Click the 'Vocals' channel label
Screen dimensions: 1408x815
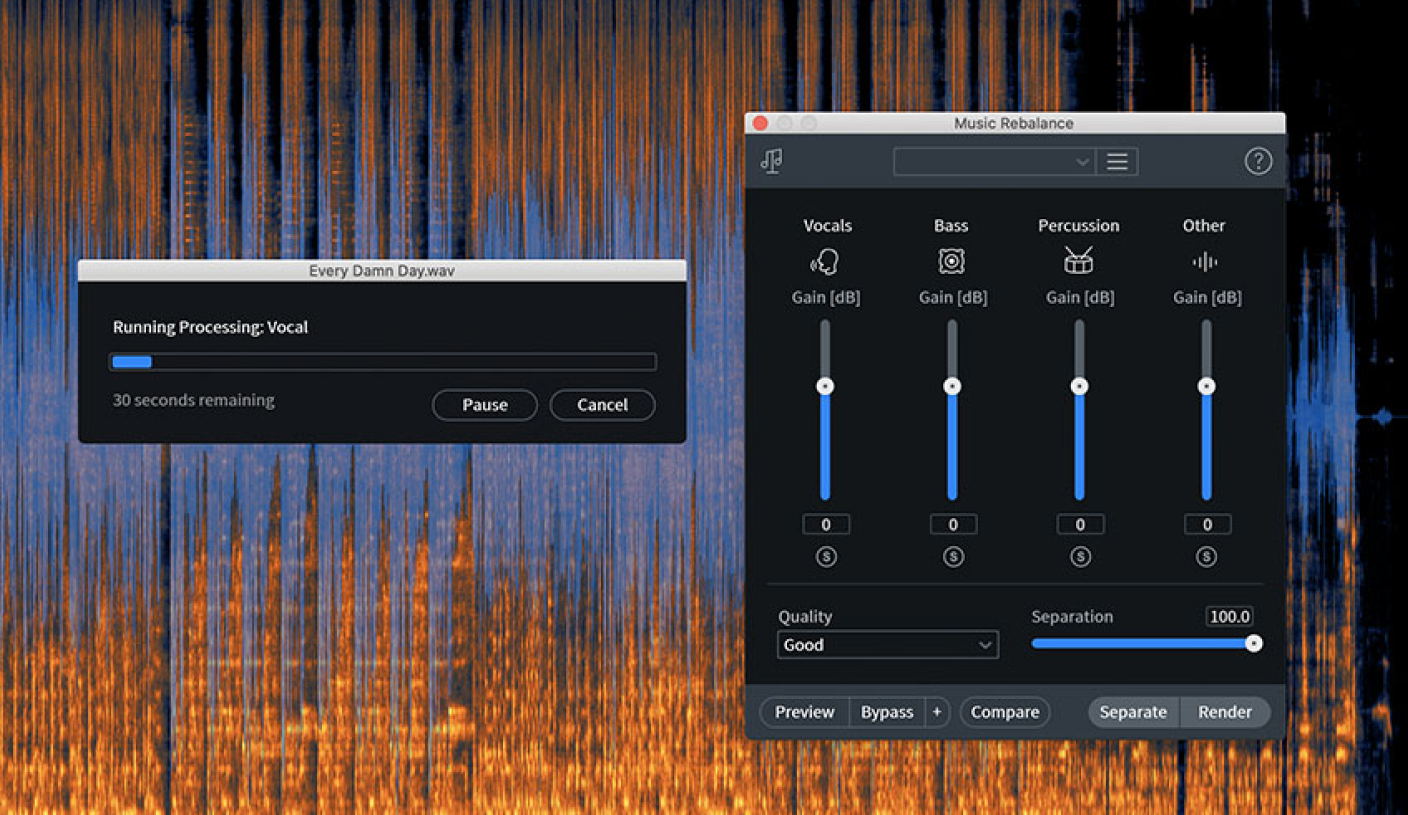click(827, 226)
